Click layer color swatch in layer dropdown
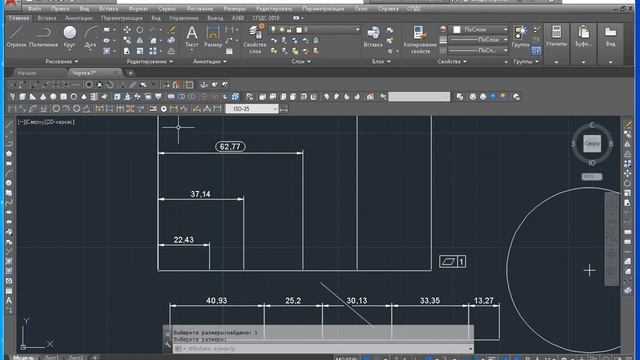640x360 pixels. (x=299, y=29)
